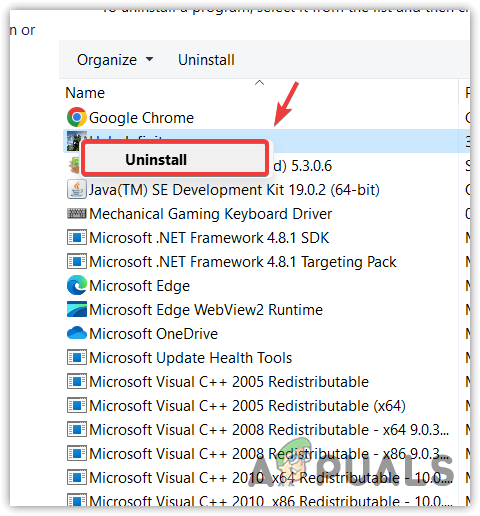Viewport: 480px width, 516px height.
Task: Select Microsoft Update Health Tools text
Action: click(x=191, y=358)
